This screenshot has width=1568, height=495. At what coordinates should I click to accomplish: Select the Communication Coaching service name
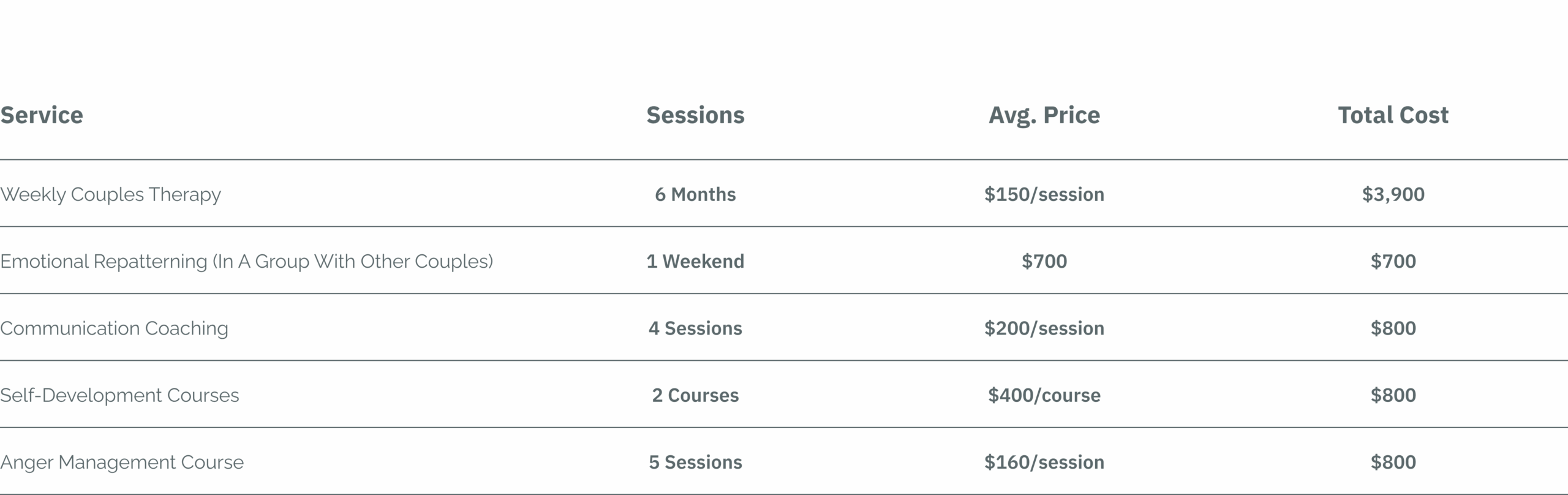[x=114, y=328]
